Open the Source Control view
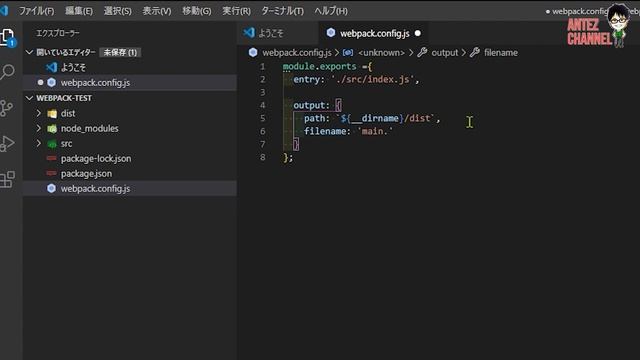Viewport: 640px width, 360px height. [x=6, y=108]
